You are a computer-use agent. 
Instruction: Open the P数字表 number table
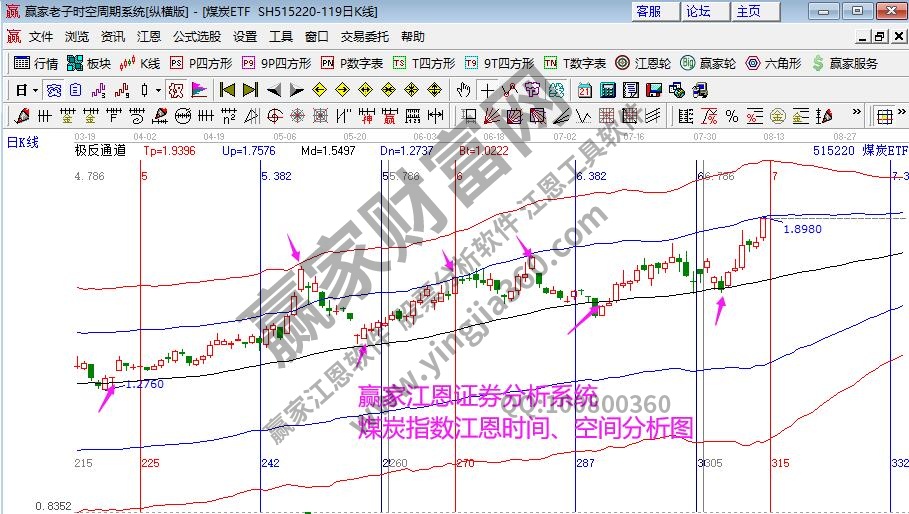[x=351, y=63]
